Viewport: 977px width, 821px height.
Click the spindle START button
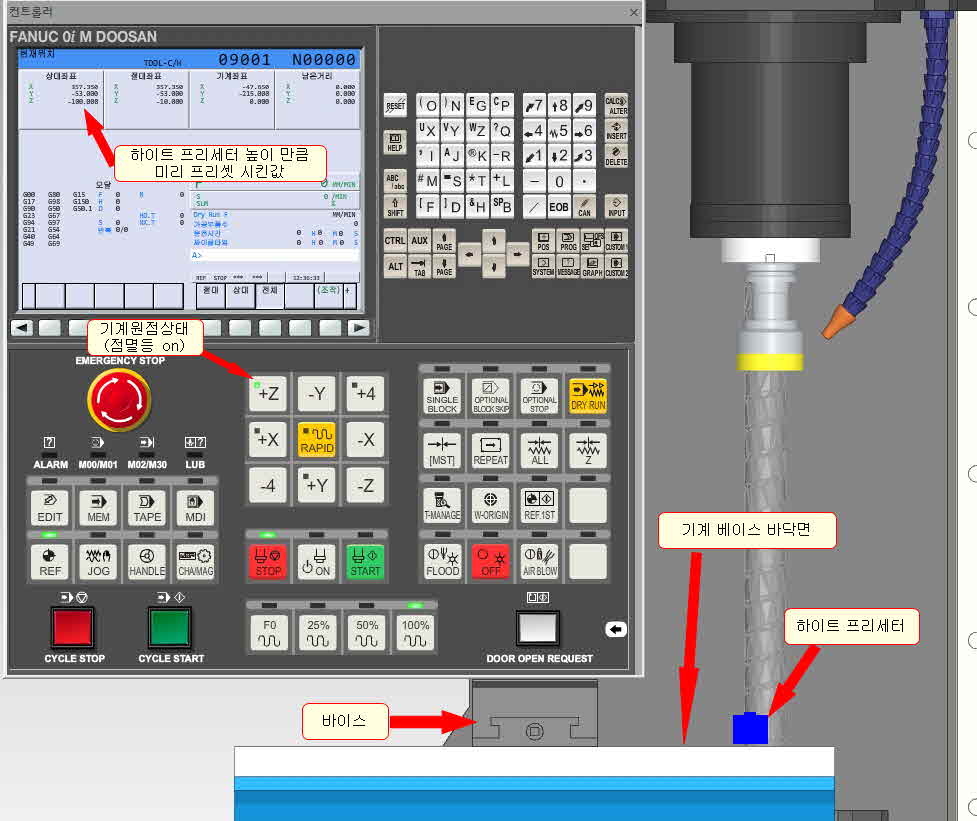point(366,562)
